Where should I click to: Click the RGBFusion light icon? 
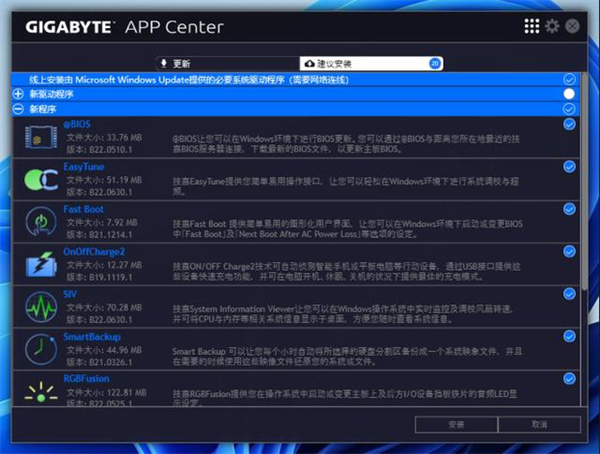tap(38, 389)
